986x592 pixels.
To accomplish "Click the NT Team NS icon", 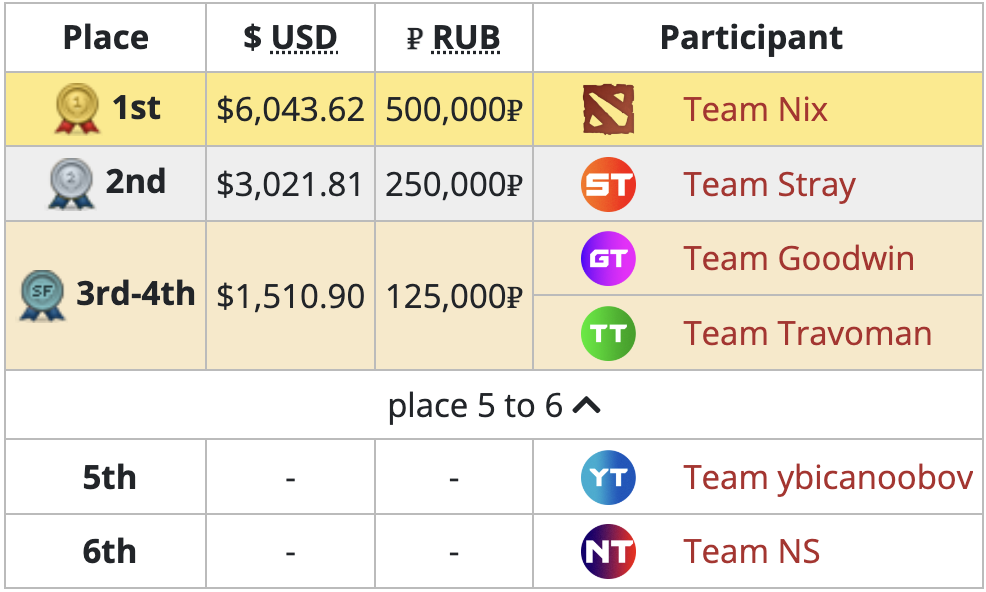I will (608, 552).
